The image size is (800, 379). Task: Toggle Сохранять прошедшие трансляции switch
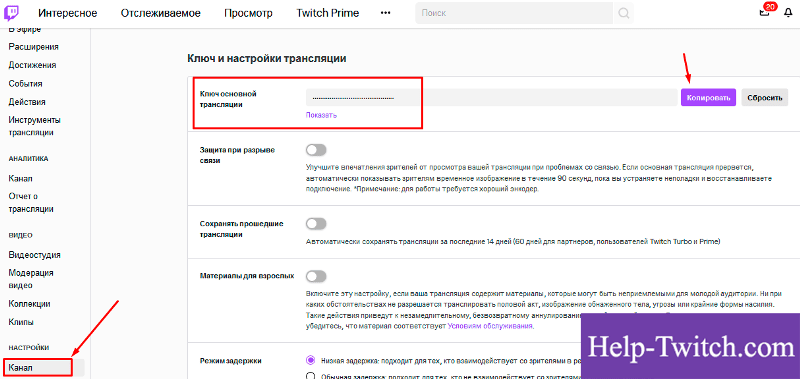pos(316,223)
